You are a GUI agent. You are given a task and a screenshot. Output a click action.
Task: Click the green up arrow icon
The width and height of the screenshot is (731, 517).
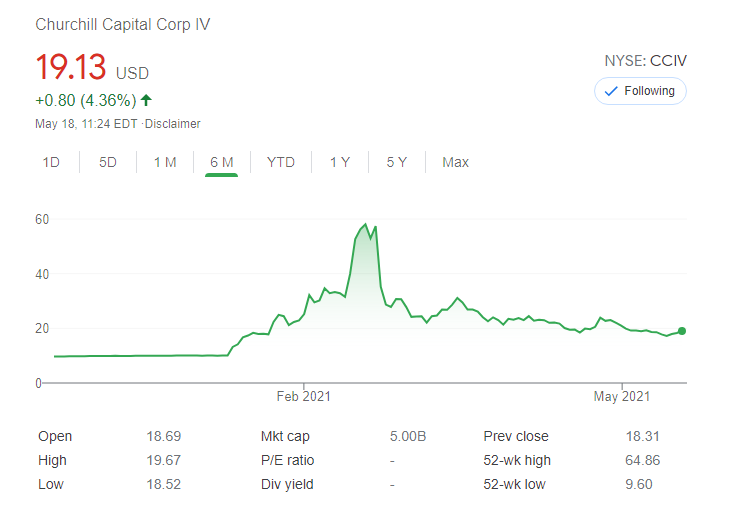(146, 100)
